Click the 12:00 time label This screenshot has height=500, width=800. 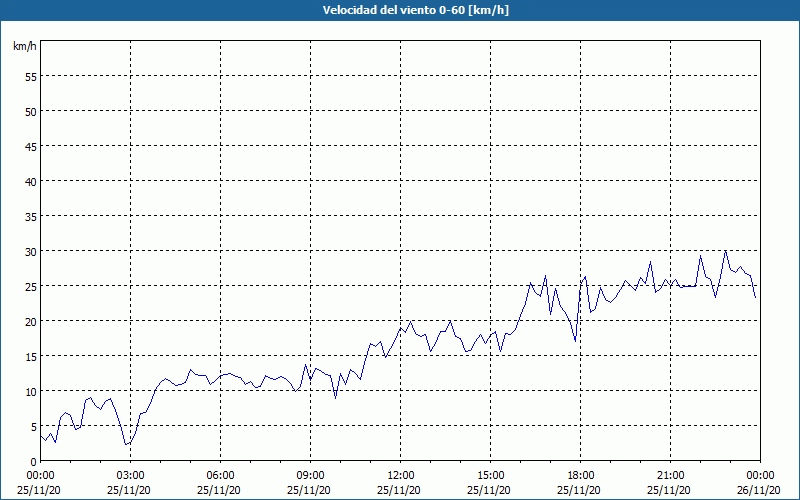[x=401, y=476]
